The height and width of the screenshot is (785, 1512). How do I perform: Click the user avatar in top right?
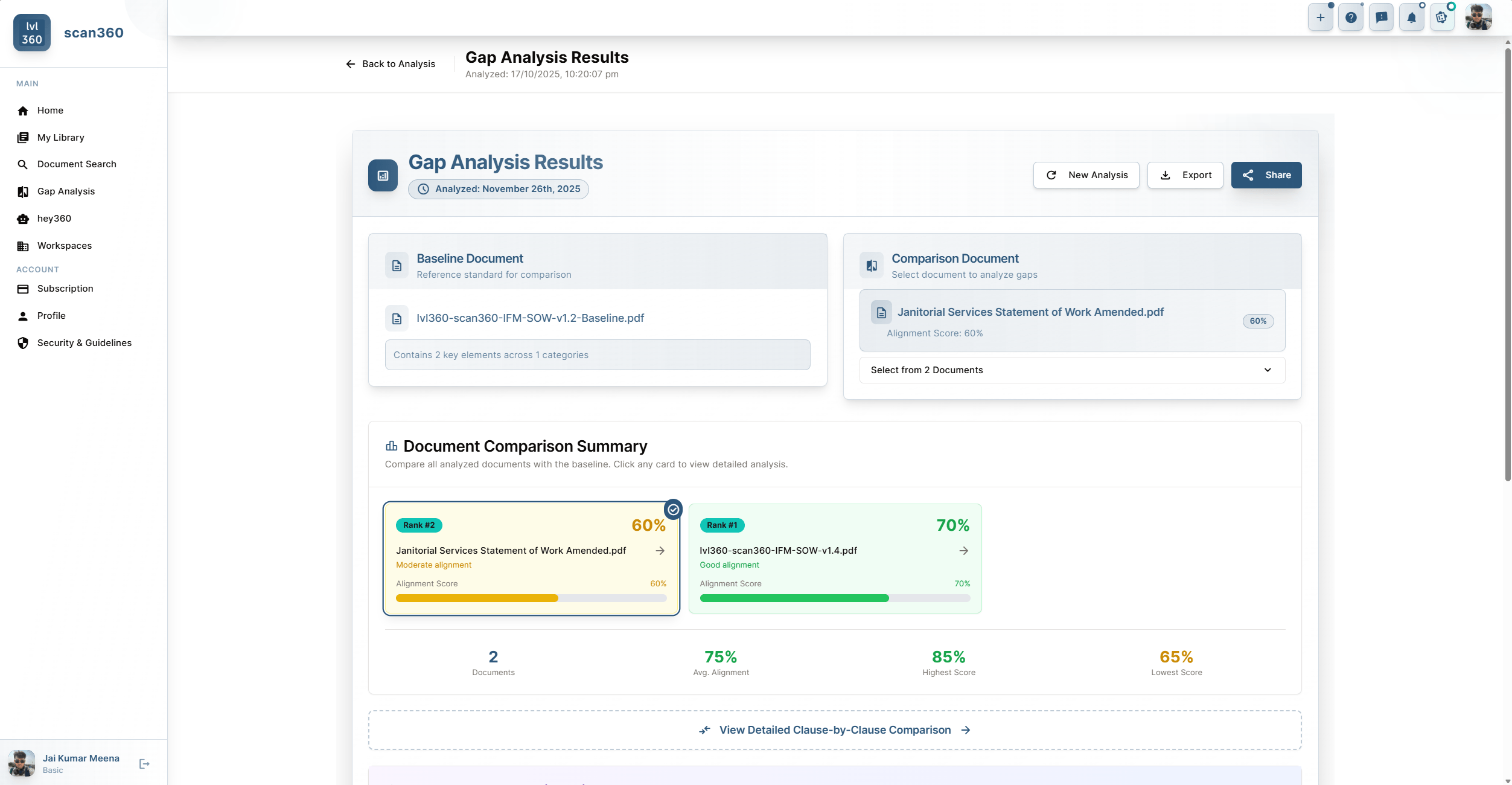coord(1478,18)
